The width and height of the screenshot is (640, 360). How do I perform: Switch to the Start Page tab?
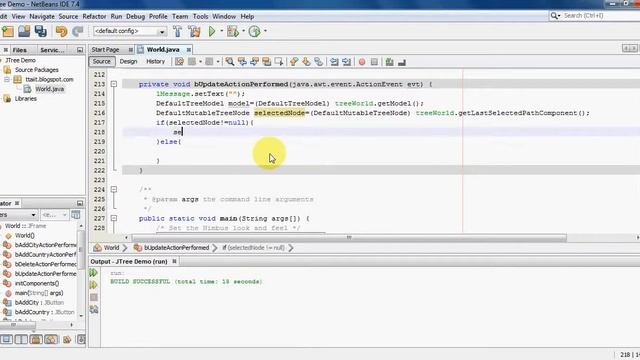[x=105, y=49]
